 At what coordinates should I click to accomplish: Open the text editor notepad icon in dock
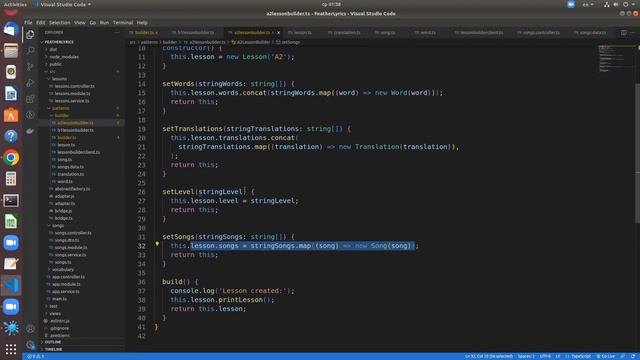(11, 264)
